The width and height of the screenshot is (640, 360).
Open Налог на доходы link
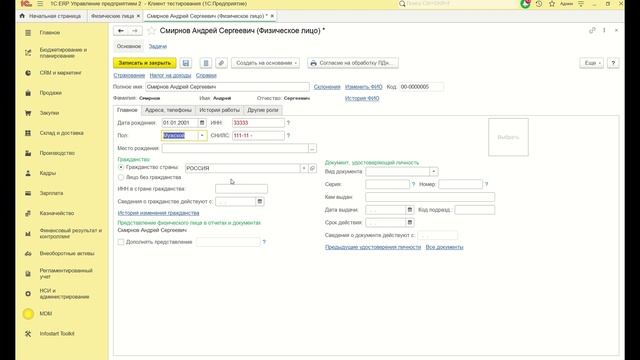(x=170, y=76)
